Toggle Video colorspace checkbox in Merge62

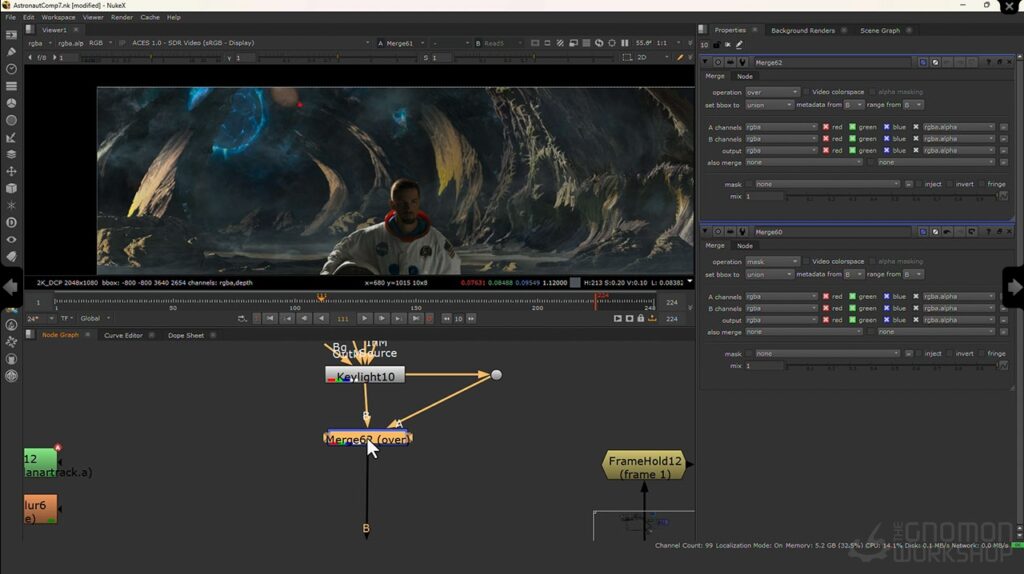pos(806,92)
